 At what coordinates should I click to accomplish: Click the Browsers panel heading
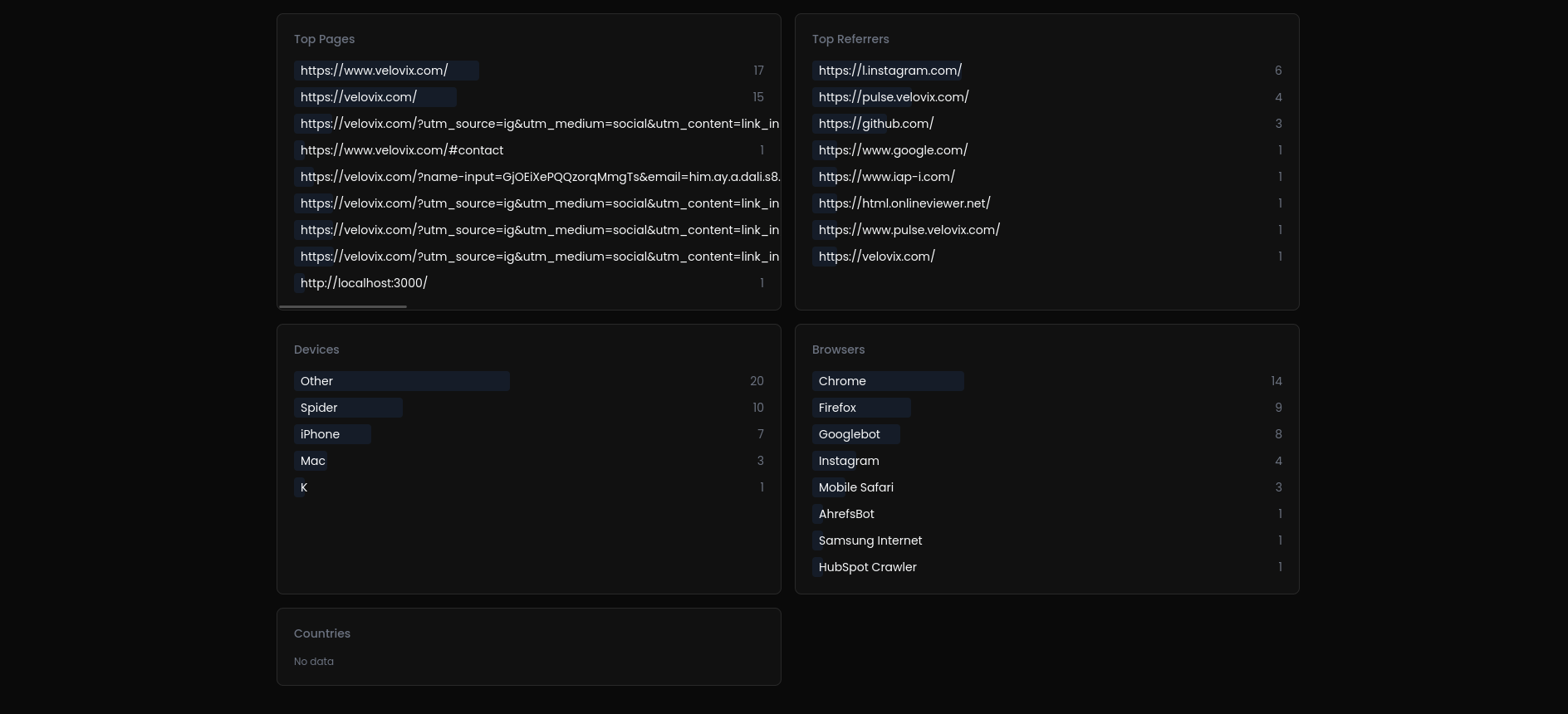click(x=838, y=350)
